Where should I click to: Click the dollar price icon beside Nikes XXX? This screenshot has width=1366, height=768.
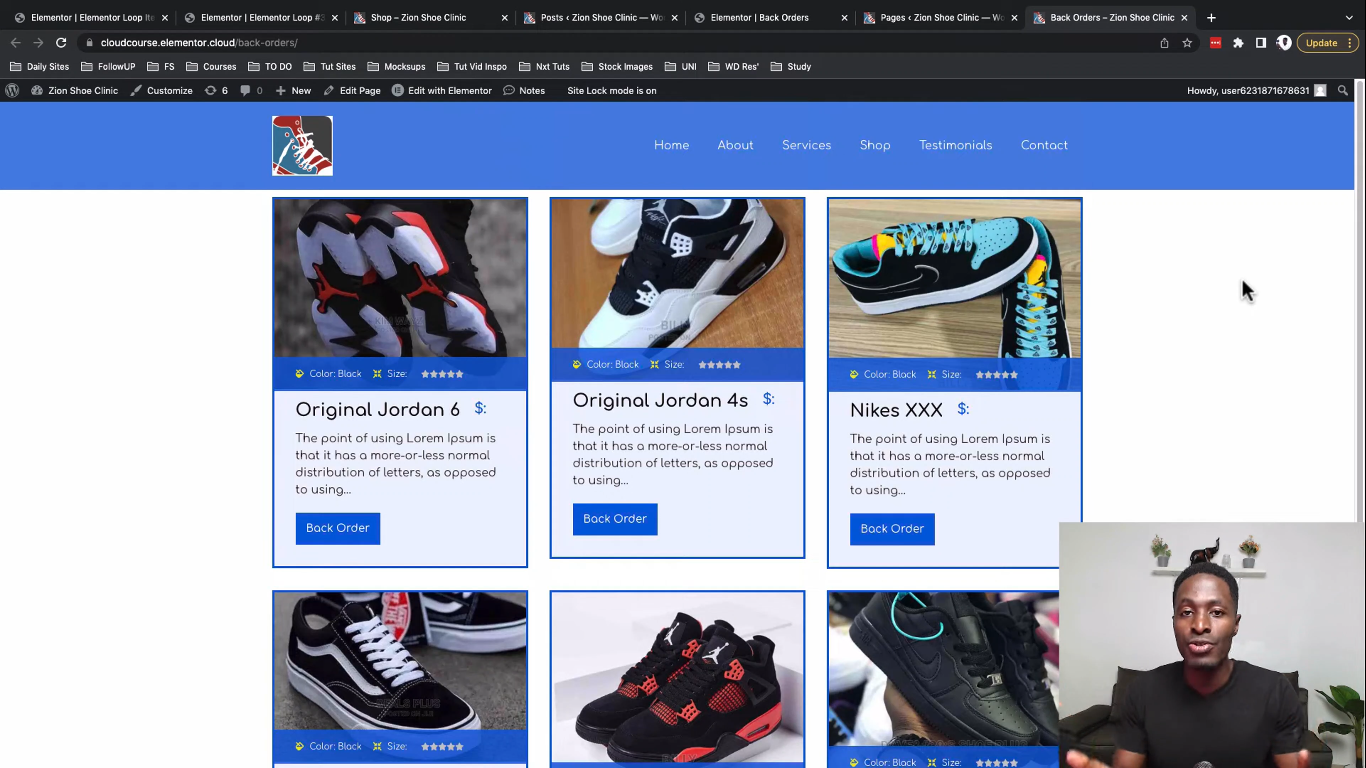pyautogui.click(x=963, y=409)
